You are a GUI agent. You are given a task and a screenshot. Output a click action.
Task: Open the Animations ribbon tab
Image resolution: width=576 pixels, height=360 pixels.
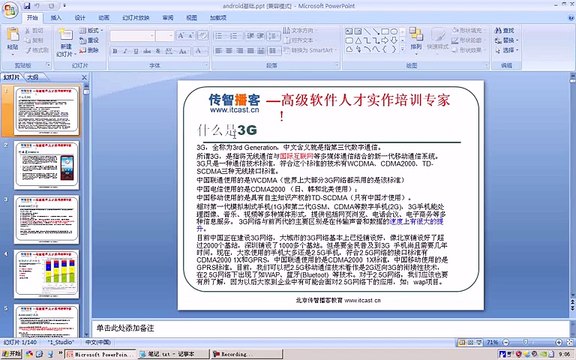(x=104, y=18)
